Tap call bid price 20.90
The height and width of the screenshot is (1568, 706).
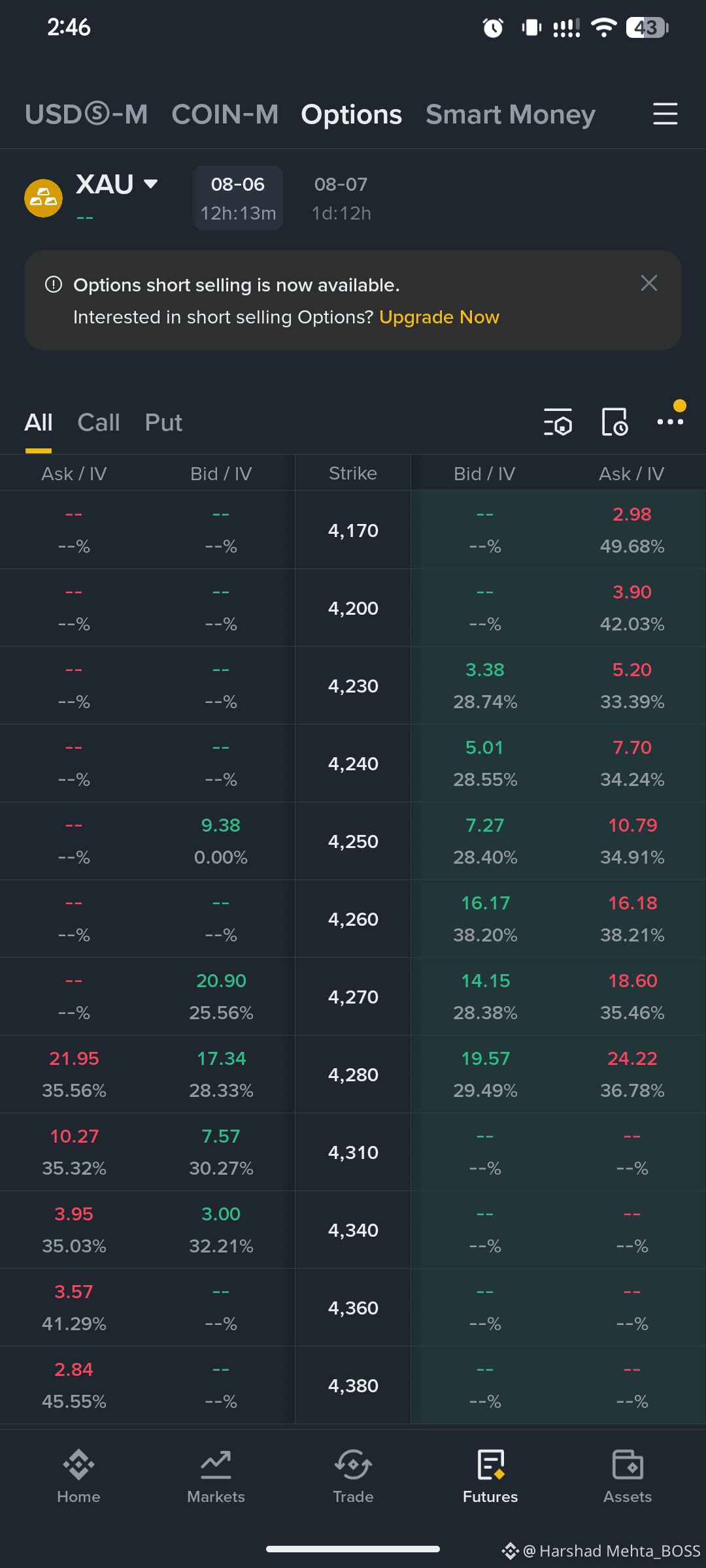(221, 981)
